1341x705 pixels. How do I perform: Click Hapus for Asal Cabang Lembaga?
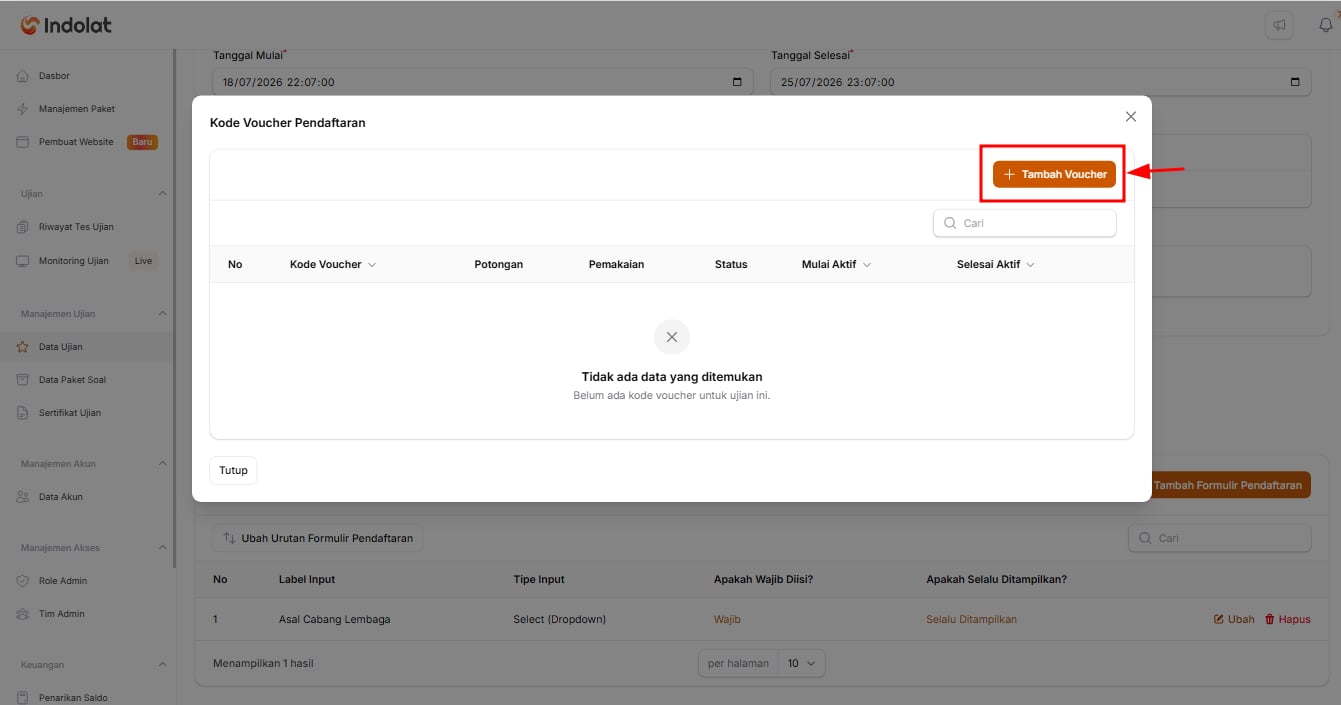click(1288, 619)
